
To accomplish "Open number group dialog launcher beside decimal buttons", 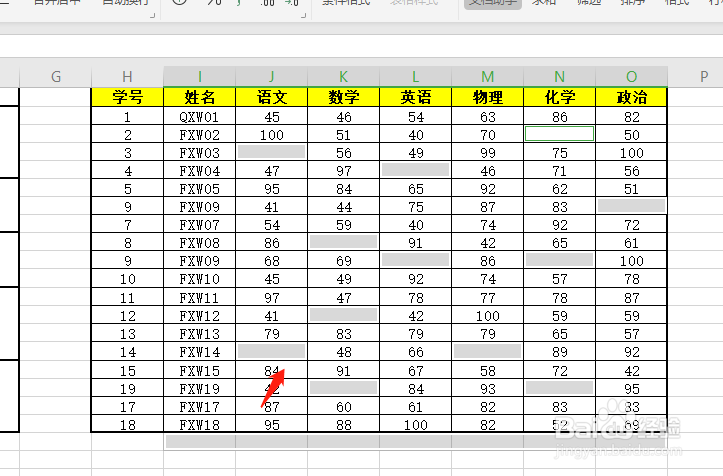I will (303, 16).
